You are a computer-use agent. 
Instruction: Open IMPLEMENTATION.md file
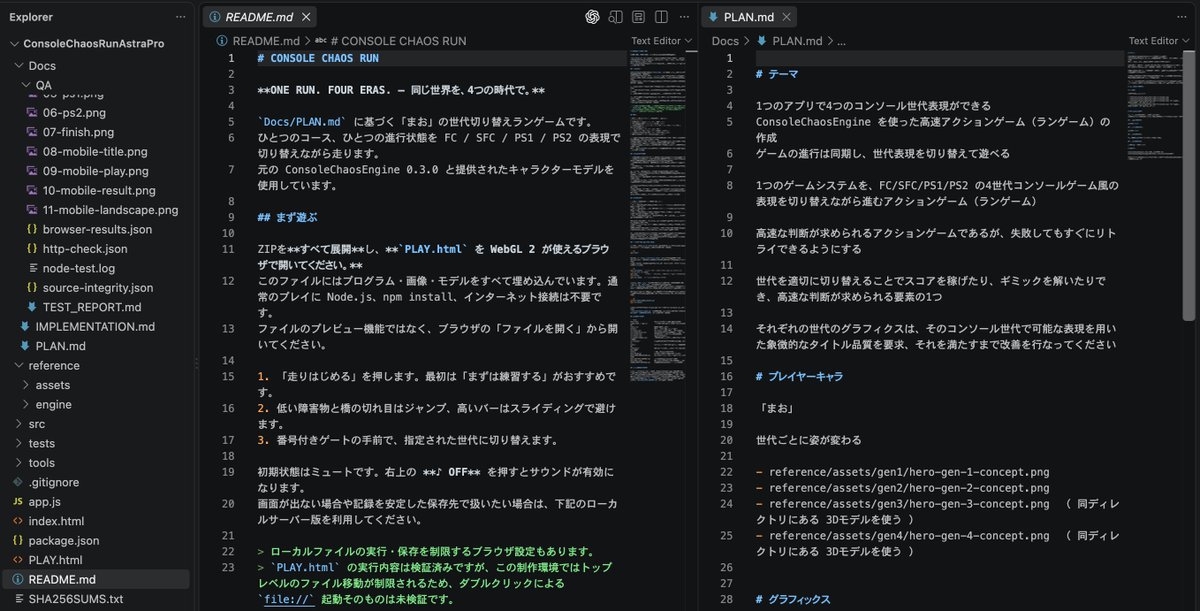click(95, 327)
